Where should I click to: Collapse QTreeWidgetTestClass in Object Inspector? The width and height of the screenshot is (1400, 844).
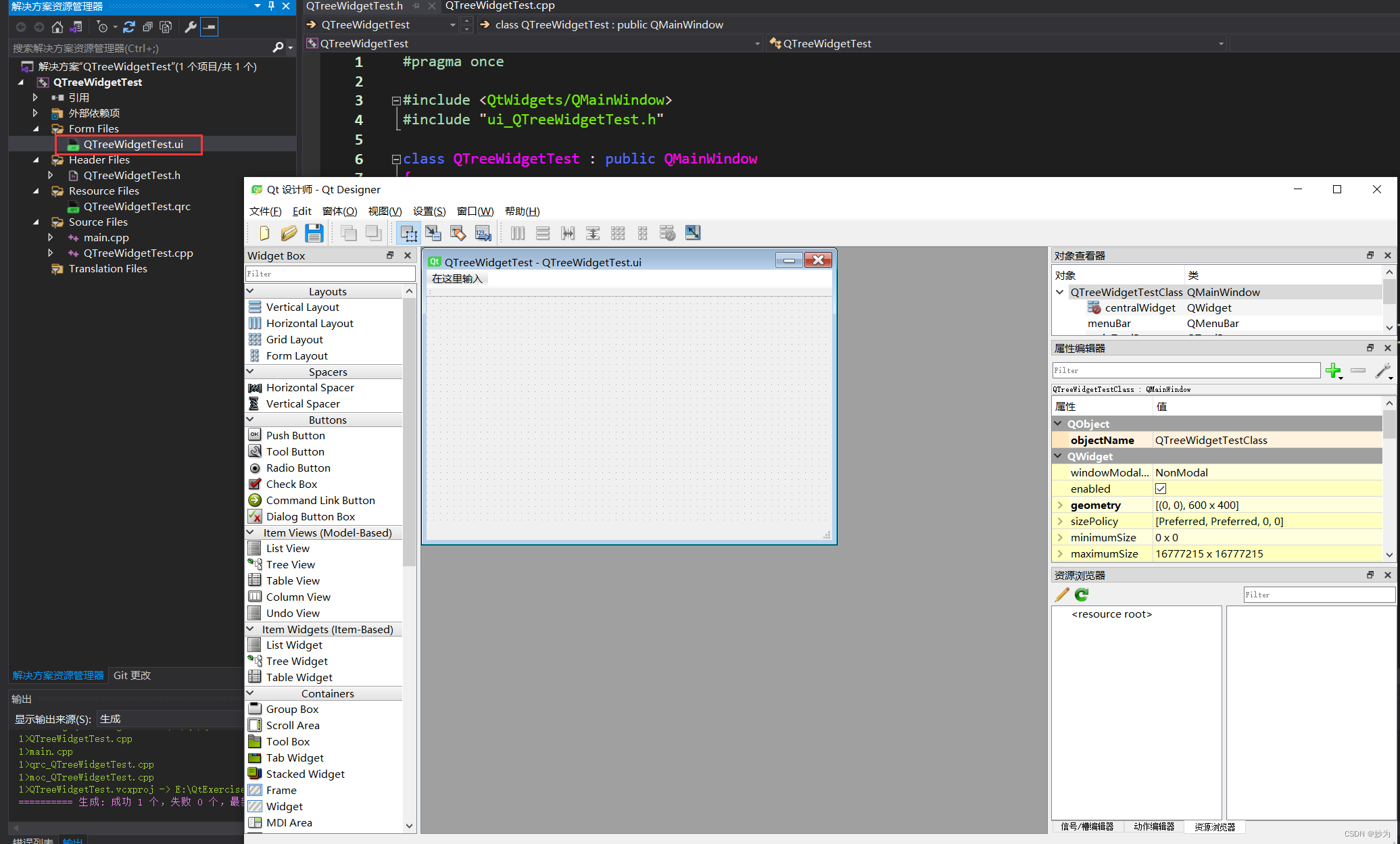pyautogui.click(x=1060, y=292)
